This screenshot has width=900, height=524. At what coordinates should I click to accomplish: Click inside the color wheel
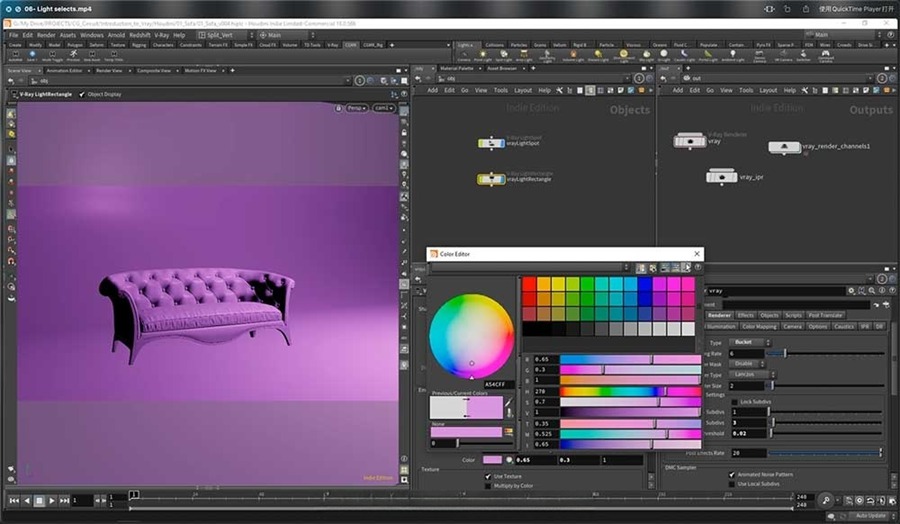[471, 336]
